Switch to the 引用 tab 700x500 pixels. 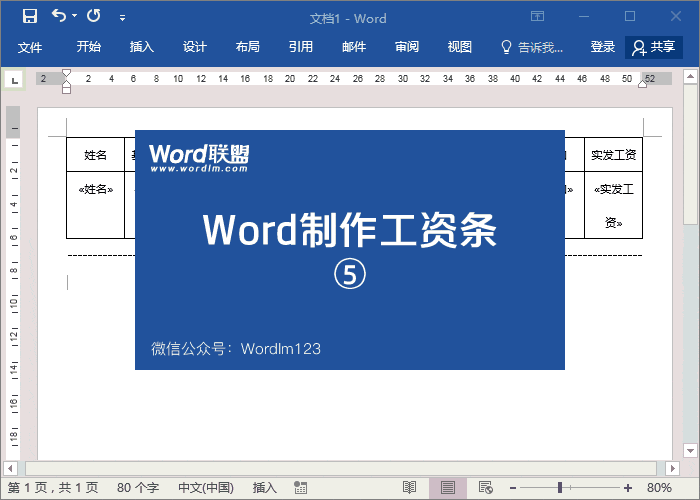click(x=300, y=46)
